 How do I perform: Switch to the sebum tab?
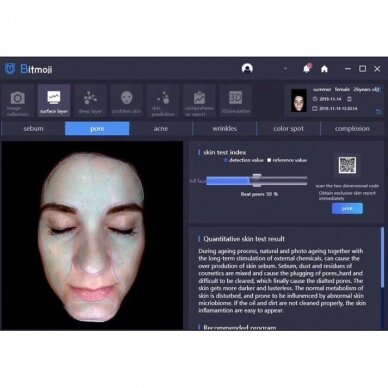tap(33, 128)
